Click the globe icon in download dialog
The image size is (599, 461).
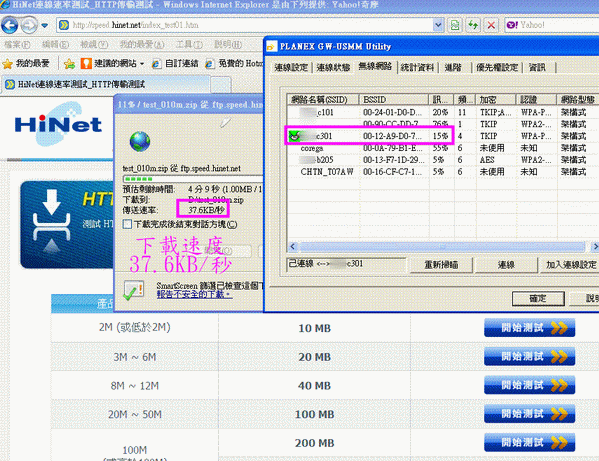(x=139, y=142)
